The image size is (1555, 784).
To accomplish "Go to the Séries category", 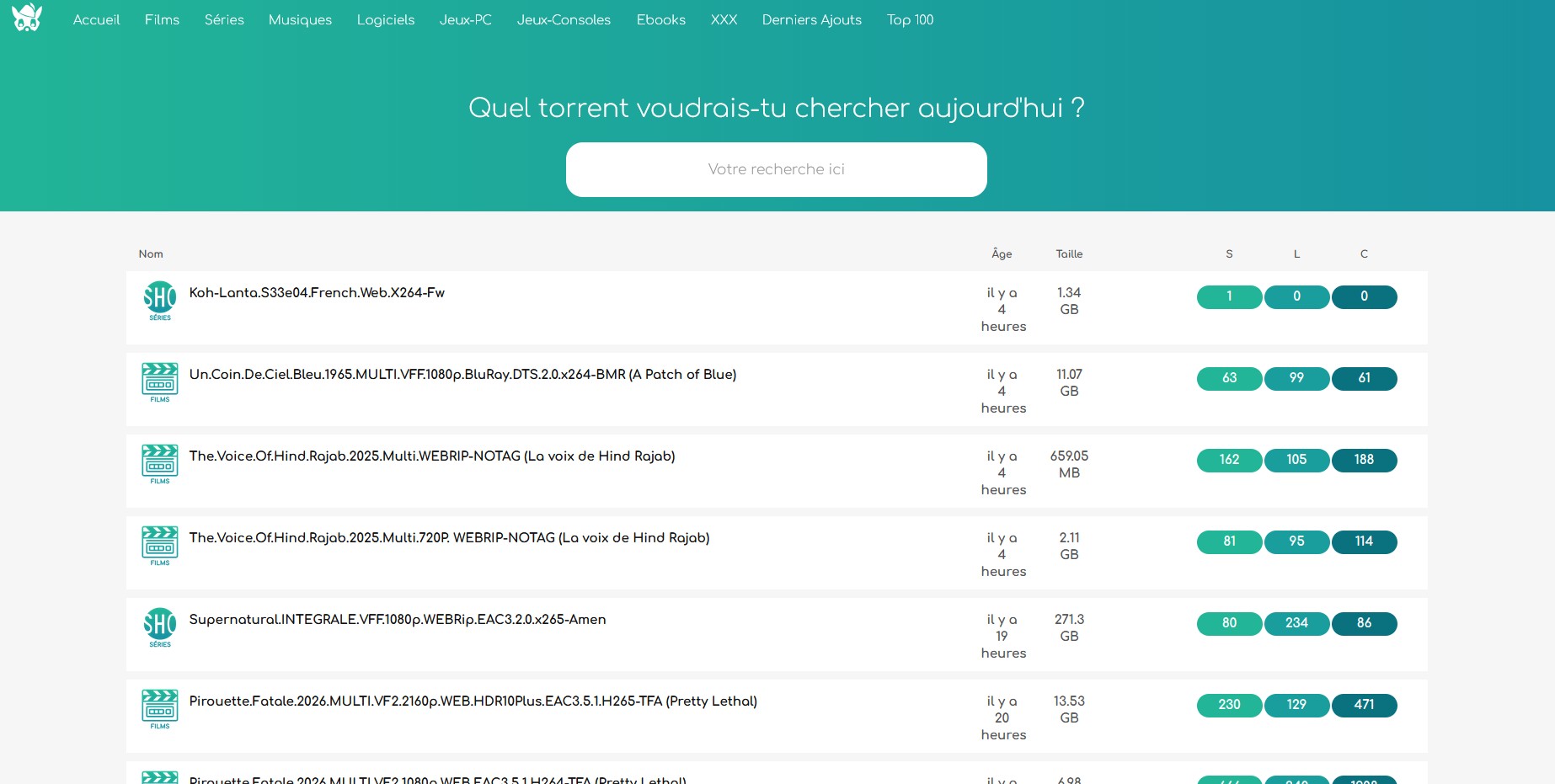I will click(x=224, y=19).
